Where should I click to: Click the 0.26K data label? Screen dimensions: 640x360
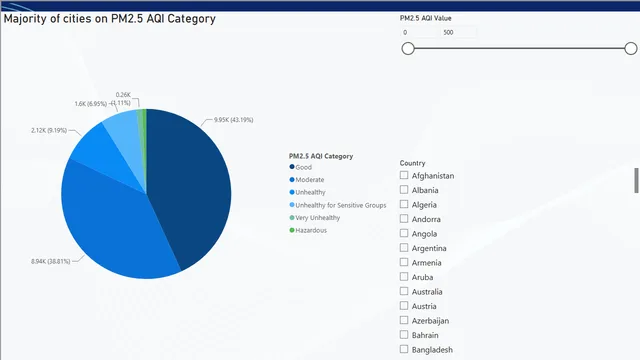(123, 95)
